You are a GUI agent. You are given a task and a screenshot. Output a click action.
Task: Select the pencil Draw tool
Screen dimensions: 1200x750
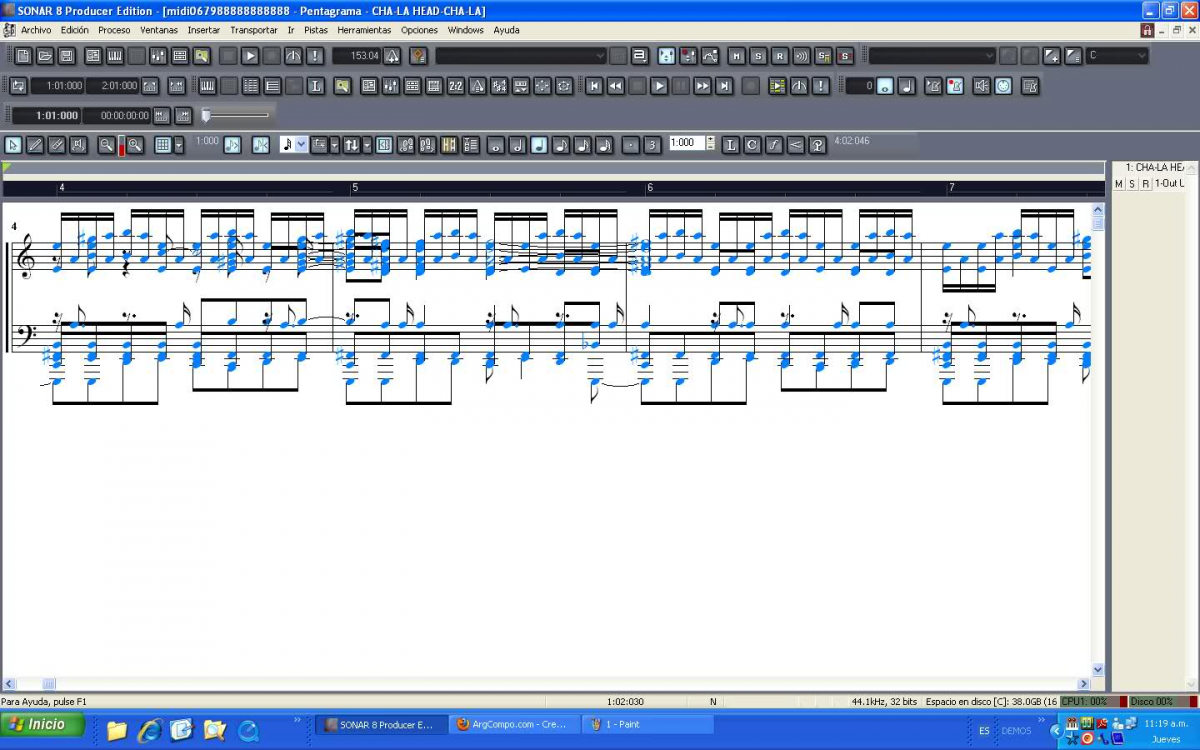pos(35,145)
